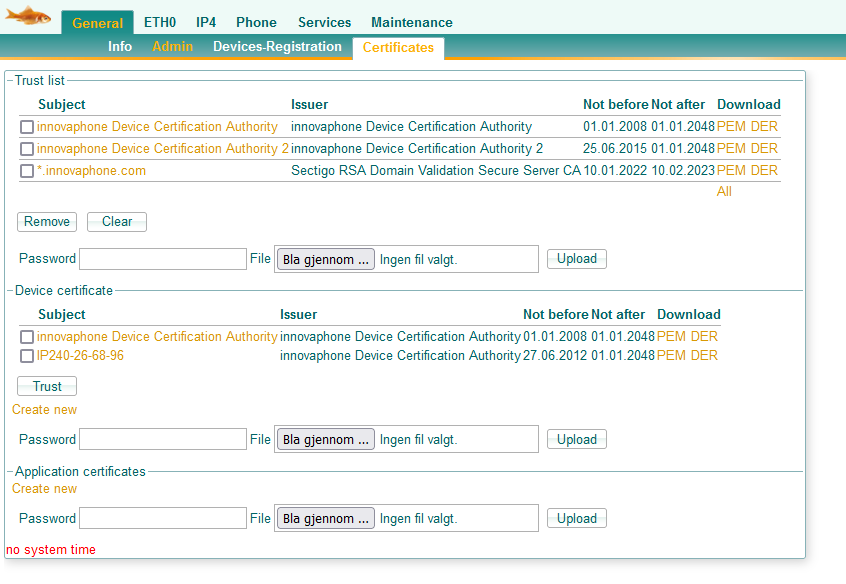Screen dimensions: 846x584
Task: Click the '27.06.2012' Not before date
Action: 555,356
